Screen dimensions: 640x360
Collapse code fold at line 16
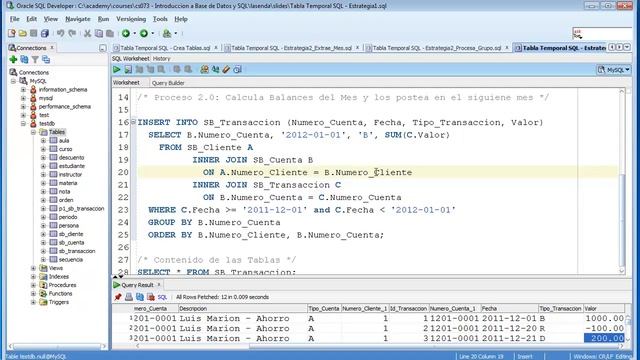(x=133, y=122)
